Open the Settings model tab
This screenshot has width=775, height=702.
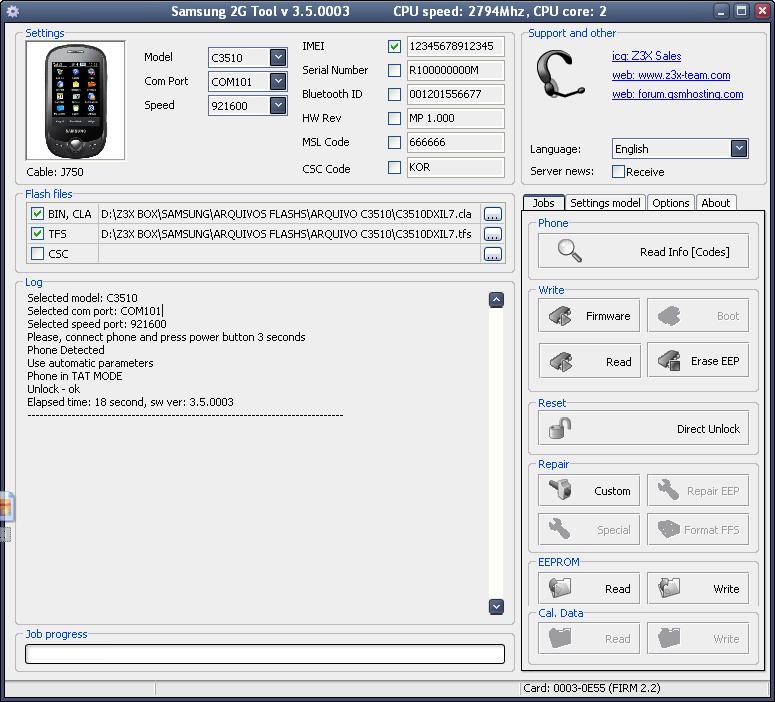[x=605, y=203]
